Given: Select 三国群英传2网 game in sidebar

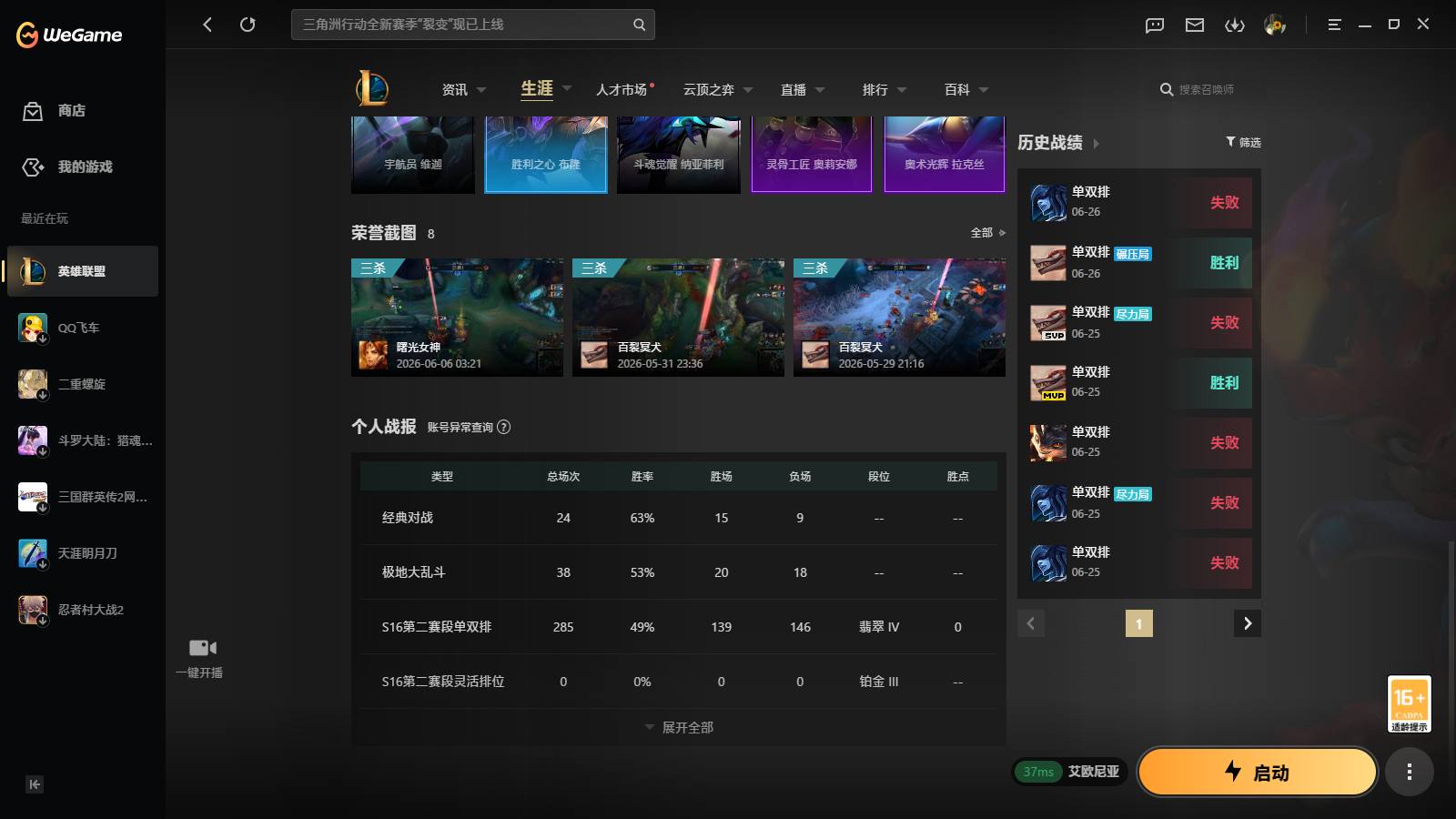Looking at the screenshot, I should tap(83, 497).
